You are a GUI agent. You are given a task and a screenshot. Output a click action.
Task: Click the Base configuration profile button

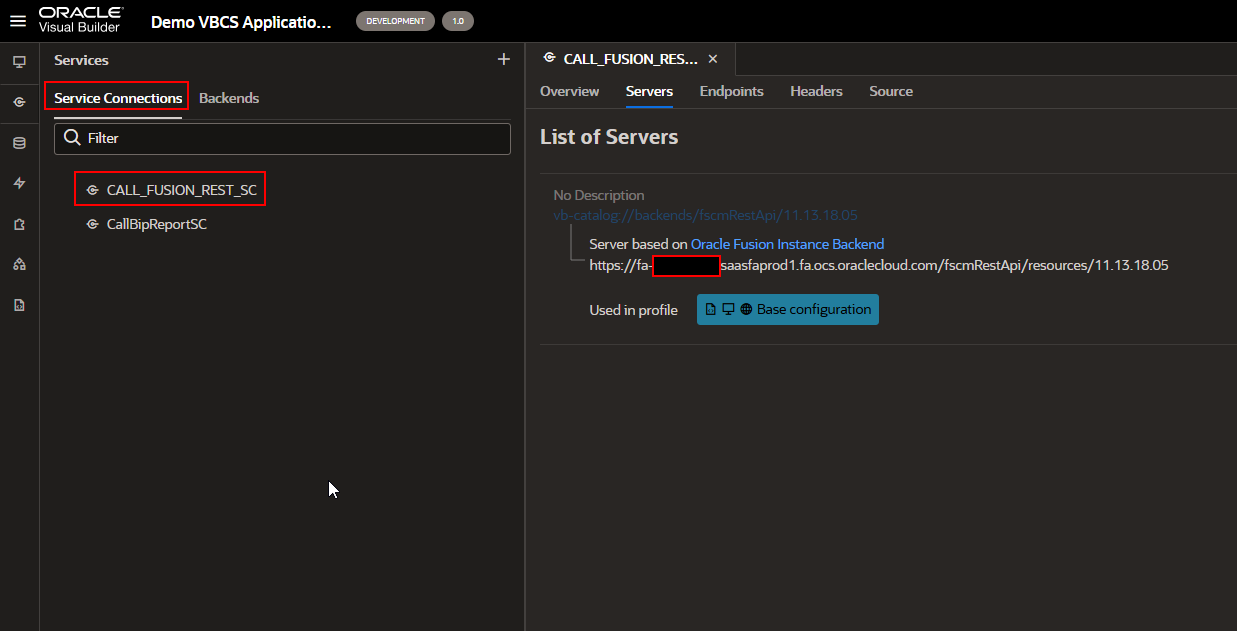click(788, 309)
